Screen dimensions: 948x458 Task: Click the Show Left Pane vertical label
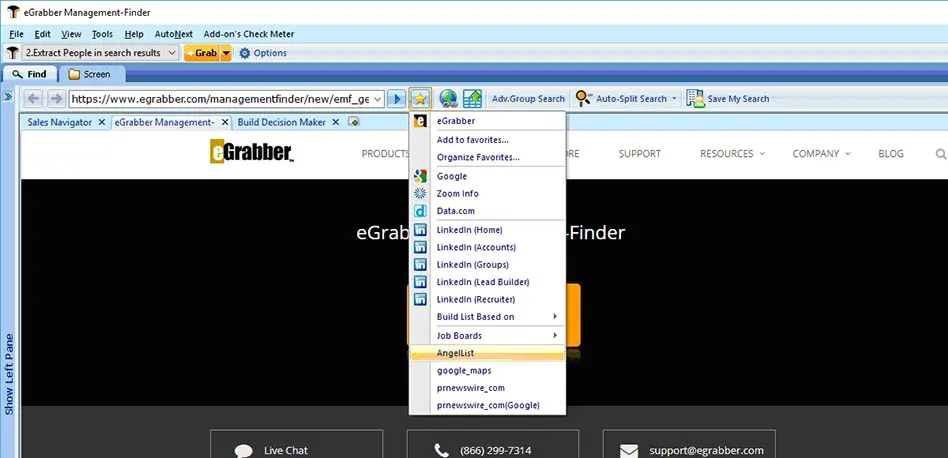[x=8, y=373]
